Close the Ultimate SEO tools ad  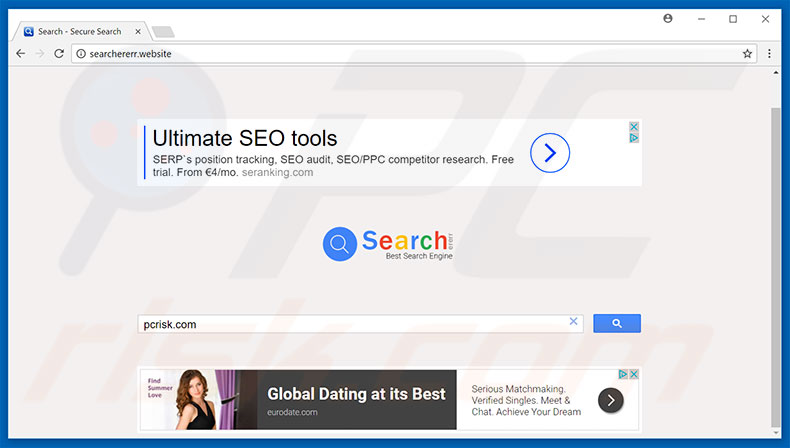[x=634, y=126]
